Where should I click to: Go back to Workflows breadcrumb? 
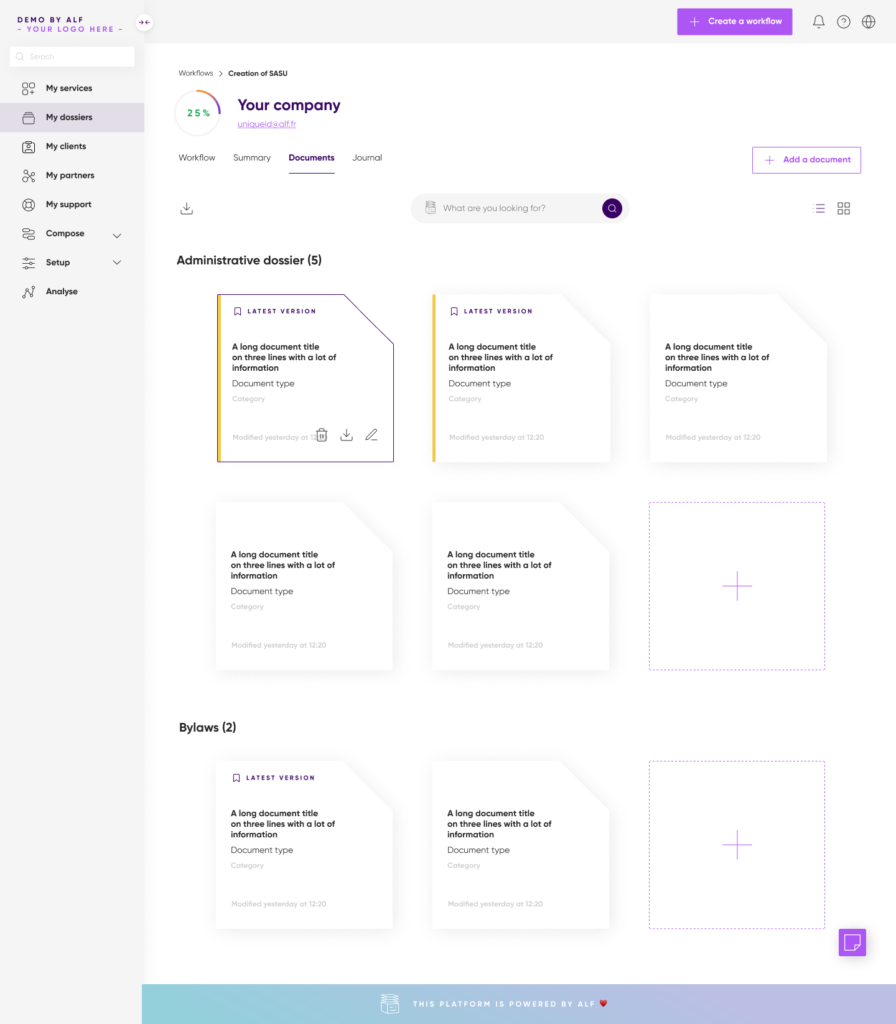(x=196, y=73)
